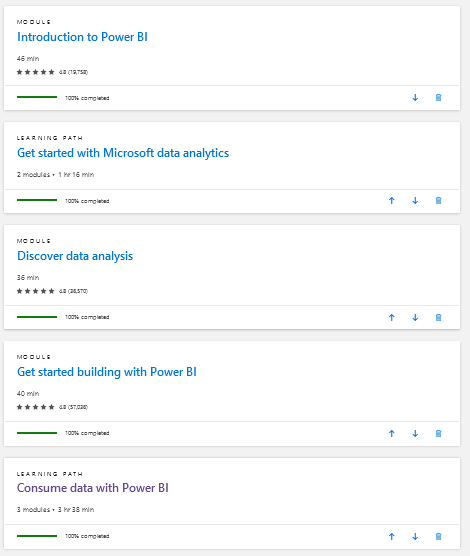Viewport: 470px width, 556px height.
Task: Move Get started with Microsoft data analytics up
Action: tap(392, 201)
